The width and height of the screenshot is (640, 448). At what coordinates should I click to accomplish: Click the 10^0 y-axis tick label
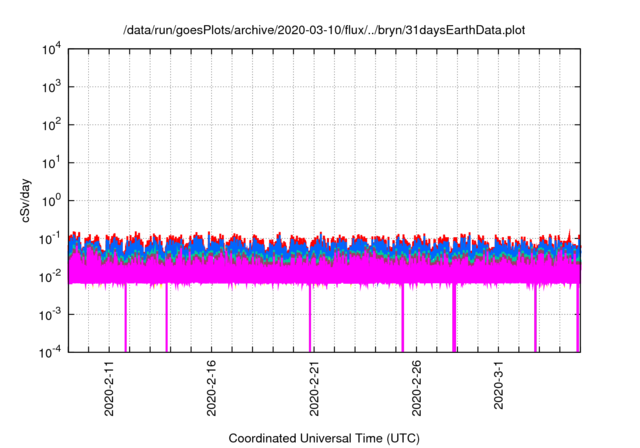[x=51, y=201]
